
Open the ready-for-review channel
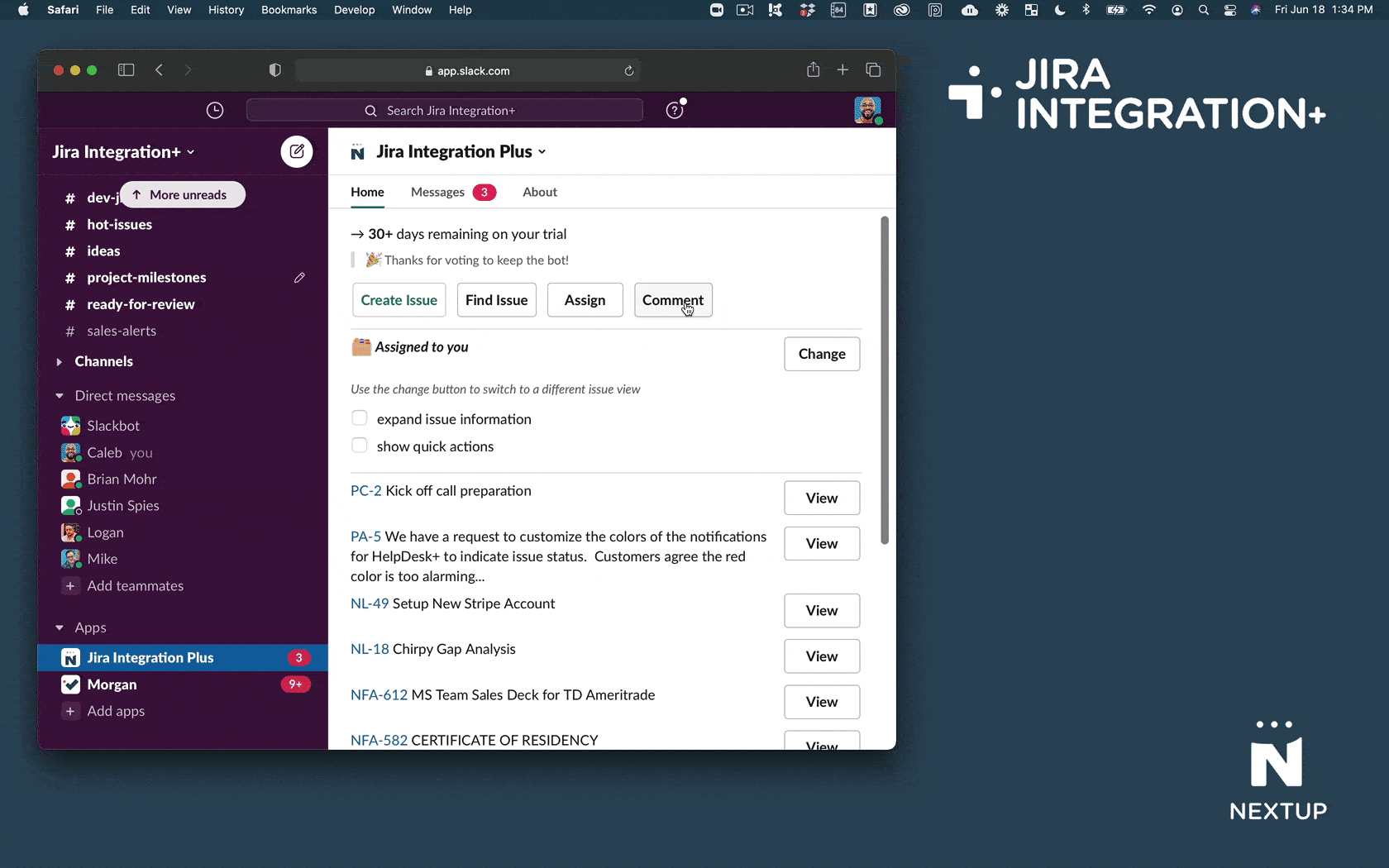pyautogui.click(x=141, y=304)
